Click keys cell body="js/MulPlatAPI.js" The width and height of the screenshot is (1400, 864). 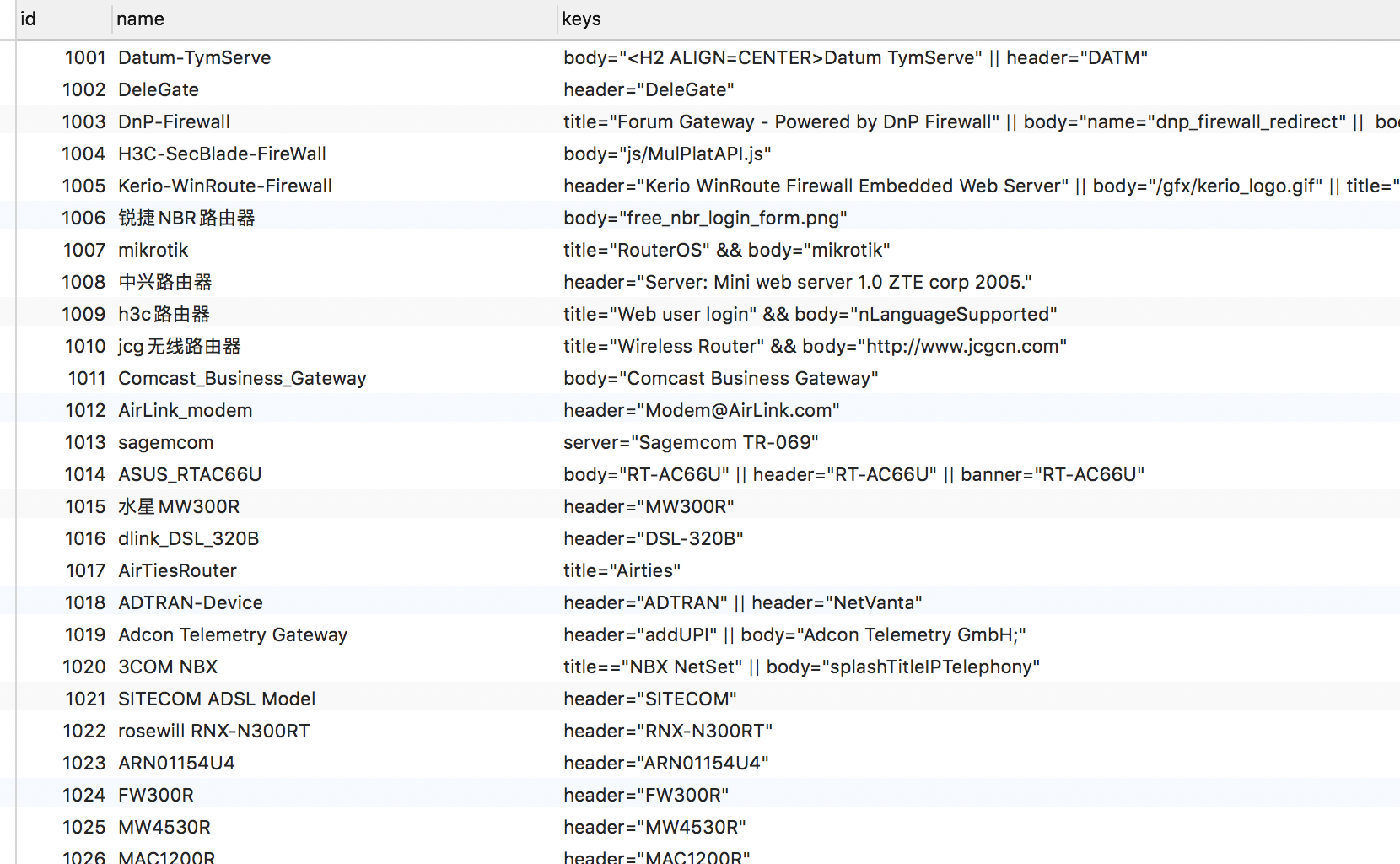tap(979, 154)
